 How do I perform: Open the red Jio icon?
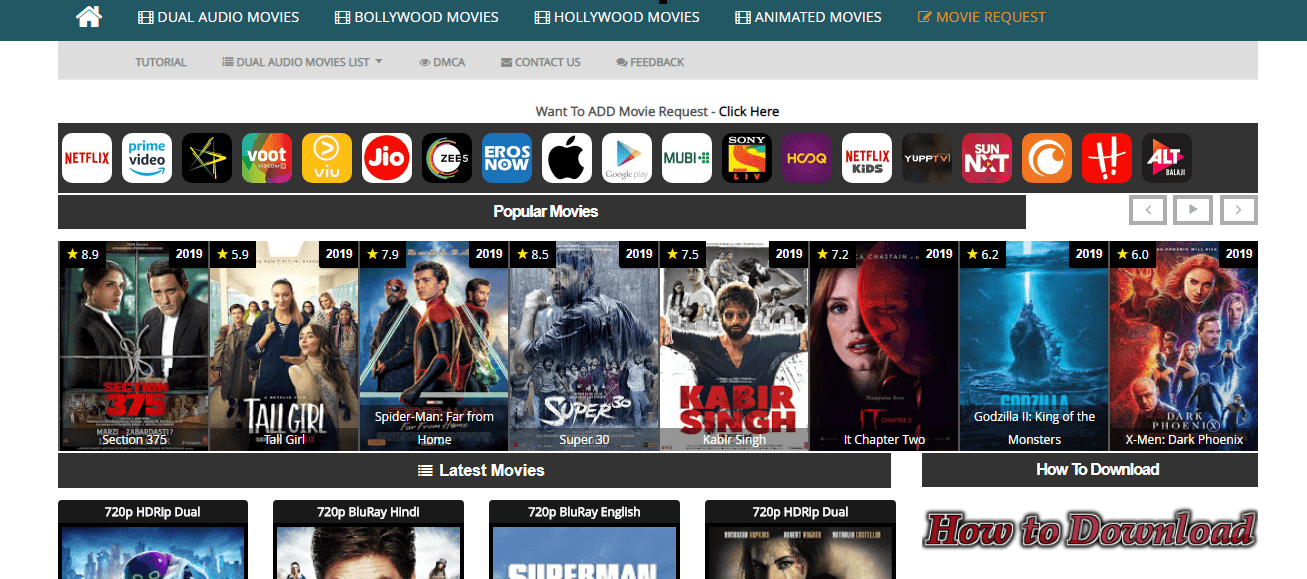(x=387, y=158)
